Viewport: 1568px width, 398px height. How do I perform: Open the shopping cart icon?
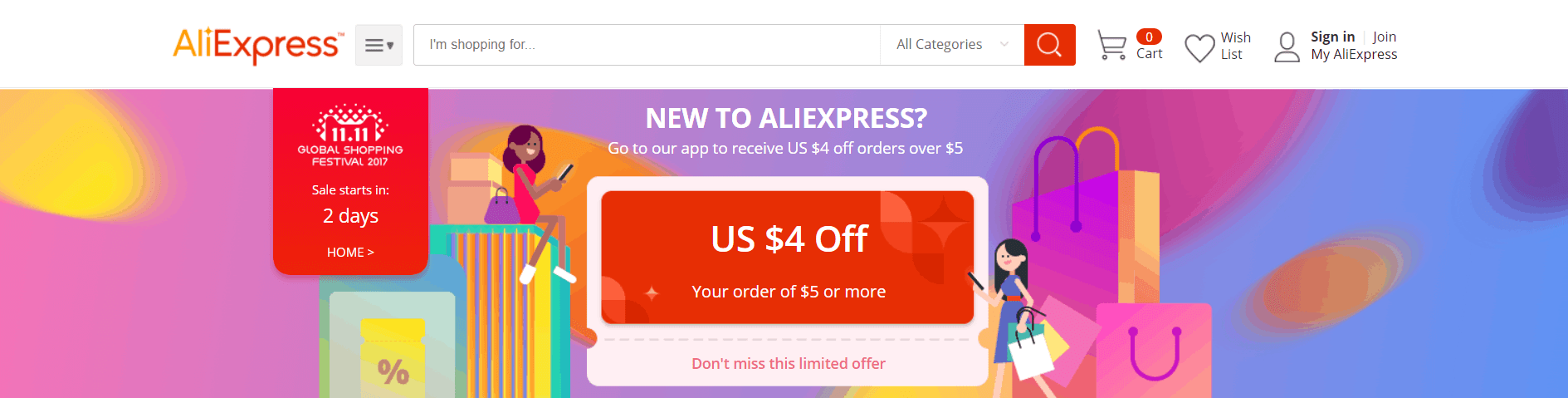[x=1111, y=46]
